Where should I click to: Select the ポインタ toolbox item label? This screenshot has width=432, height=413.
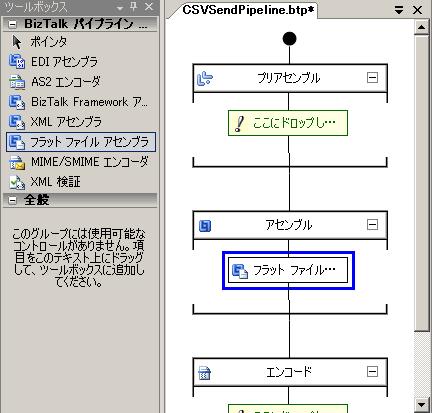click(x=49, y=42)
